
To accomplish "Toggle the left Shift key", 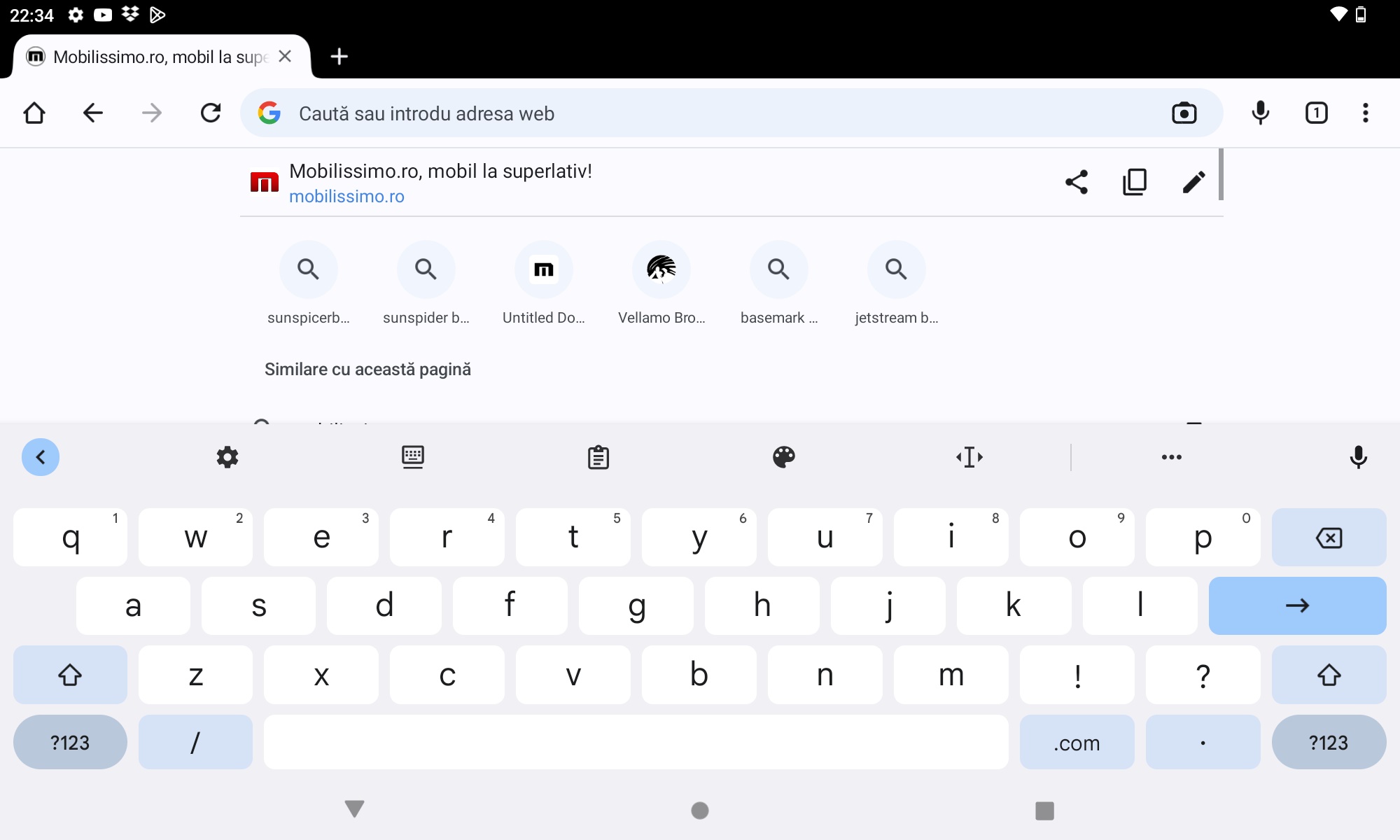I will [x=70, y=675].
